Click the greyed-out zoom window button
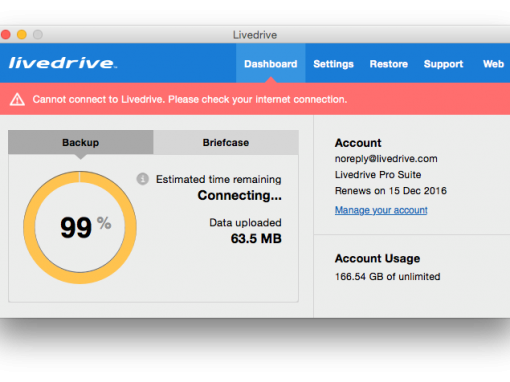The width and height of the screenshot is (510, 382). (x=38, y=35)
